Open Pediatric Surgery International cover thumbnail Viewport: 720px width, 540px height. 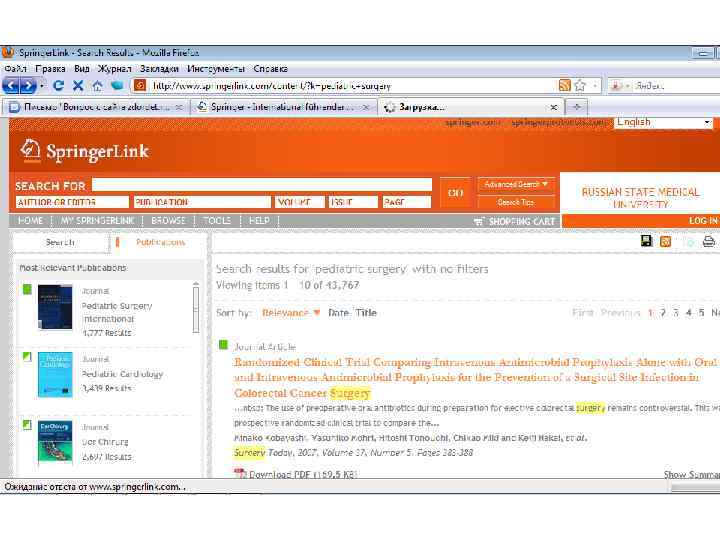coord(55,307)
